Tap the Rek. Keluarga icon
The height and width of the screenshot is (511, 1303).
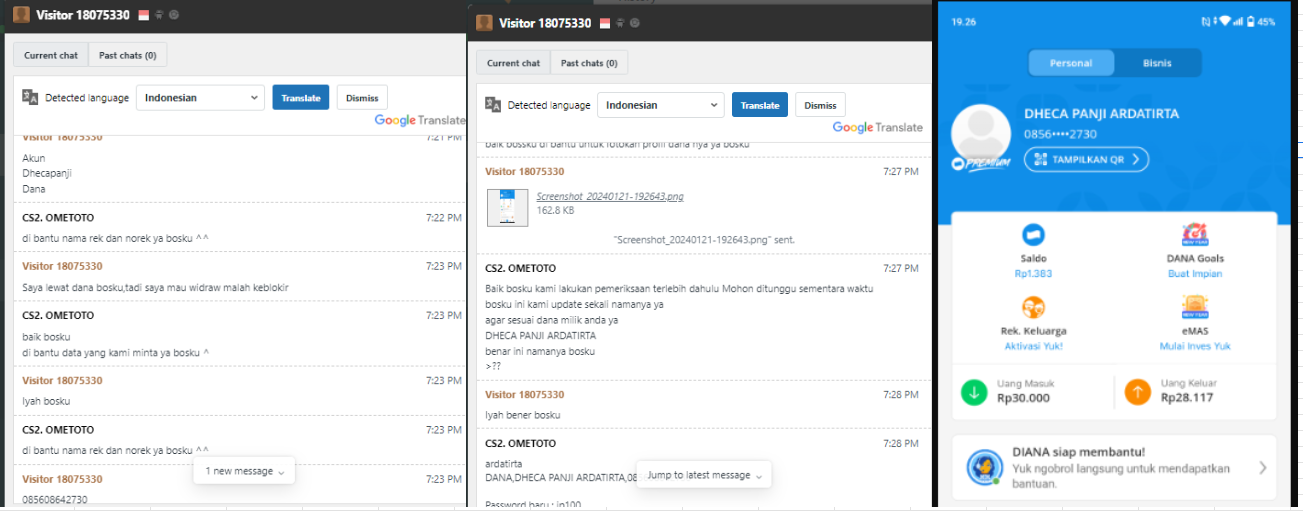(x=1033, y=307)
